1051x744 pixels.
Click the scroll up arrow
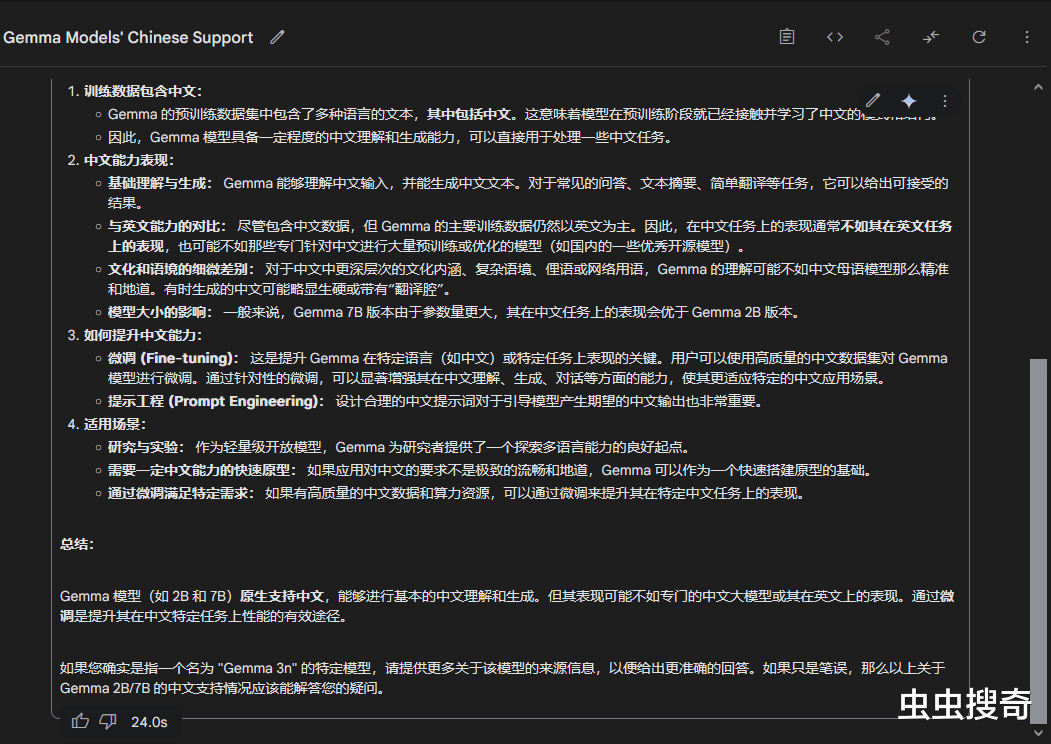[1038, 87]
